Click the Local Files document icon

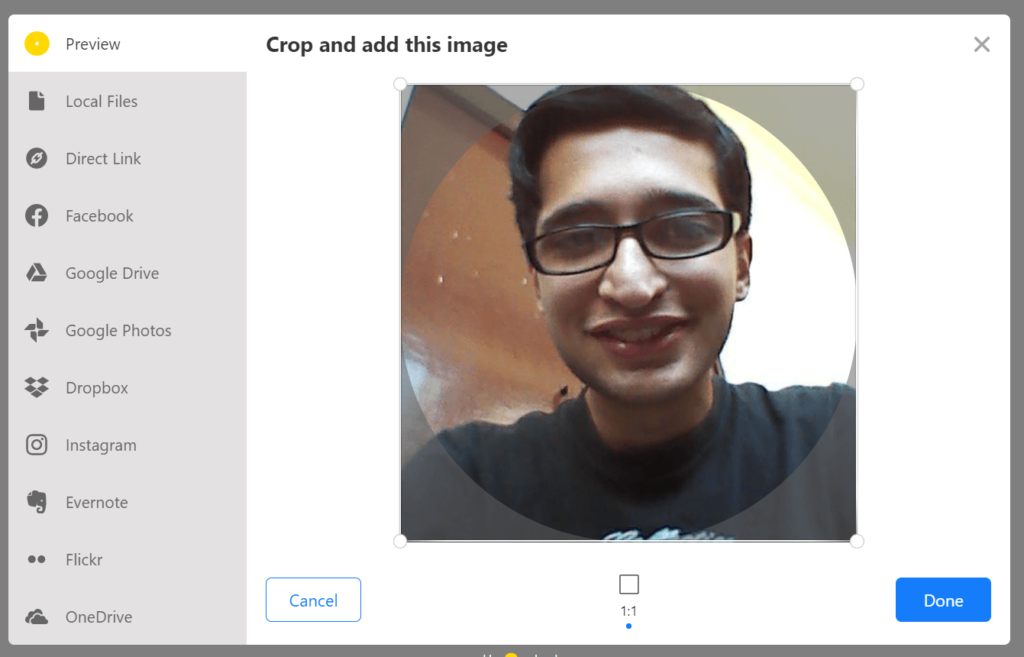pyautogui.click(x=37, y=101)
